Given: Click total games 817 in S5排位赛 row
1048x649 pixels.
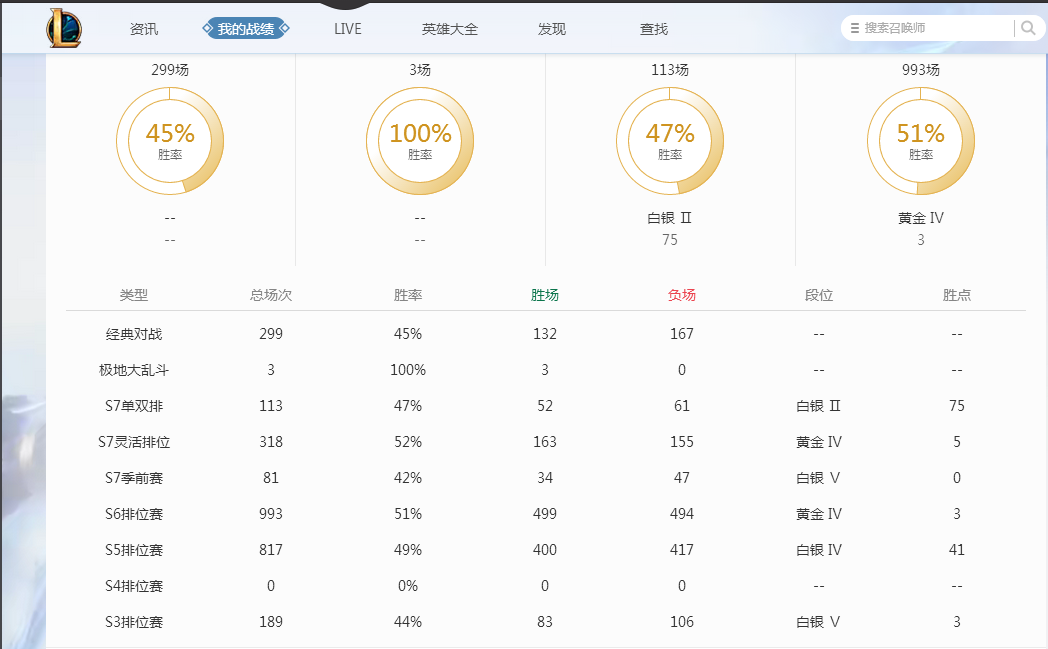Looking at the screenshot, I should (271, 550).
